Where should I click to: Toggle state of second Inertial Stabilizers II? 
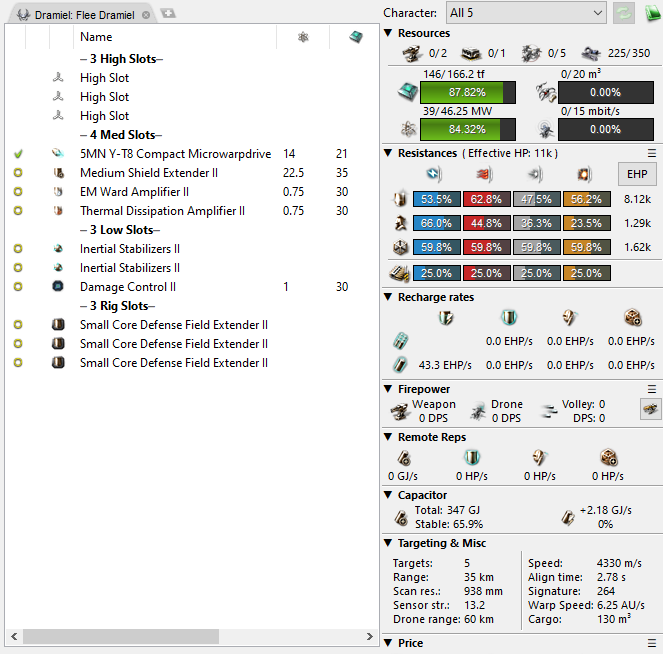18,268
